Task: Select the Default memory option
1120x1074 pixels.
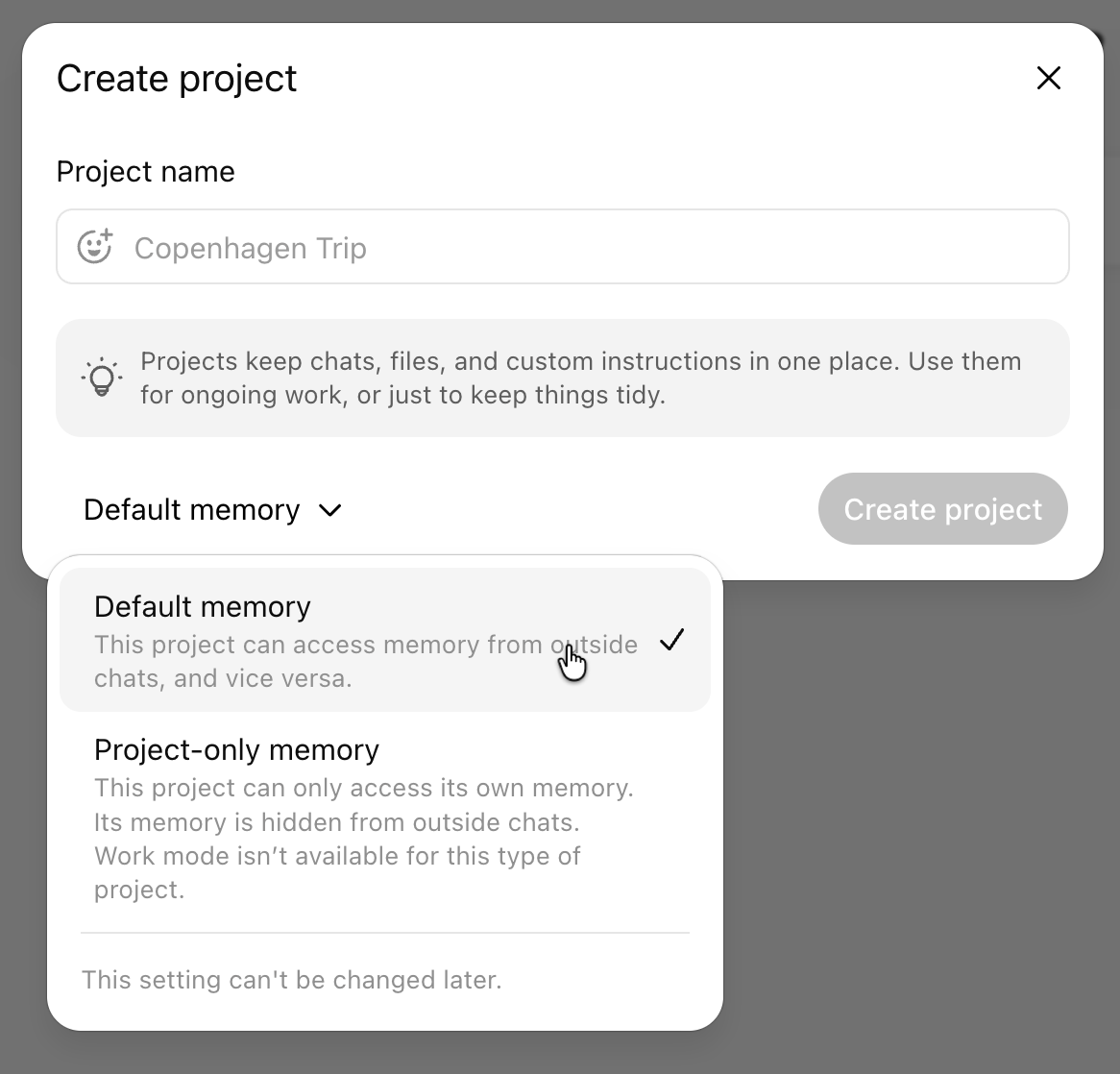Action: tap(385, 640)
